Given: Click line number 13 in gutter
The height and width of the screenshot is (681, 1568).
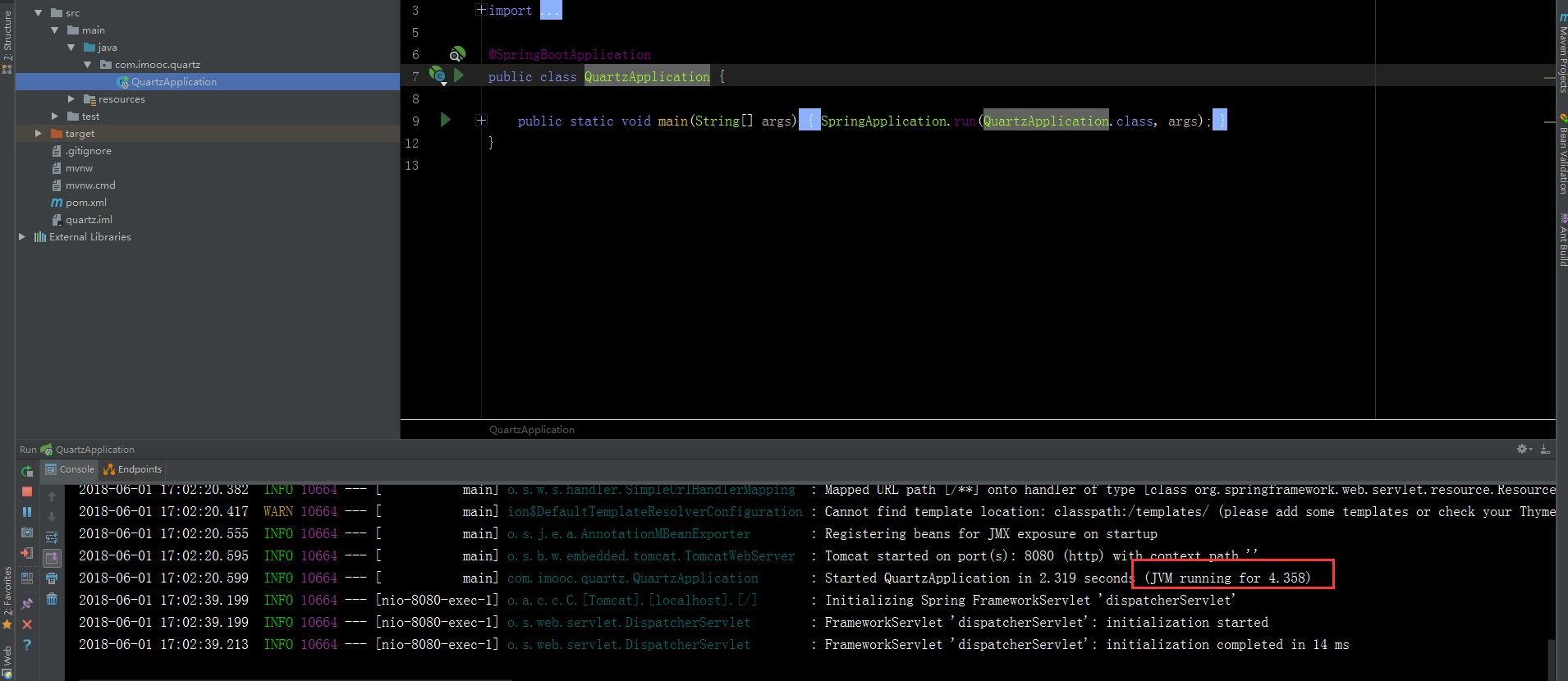Looking at the screenshot, I should pyautogui.click(x=412, y=166).
